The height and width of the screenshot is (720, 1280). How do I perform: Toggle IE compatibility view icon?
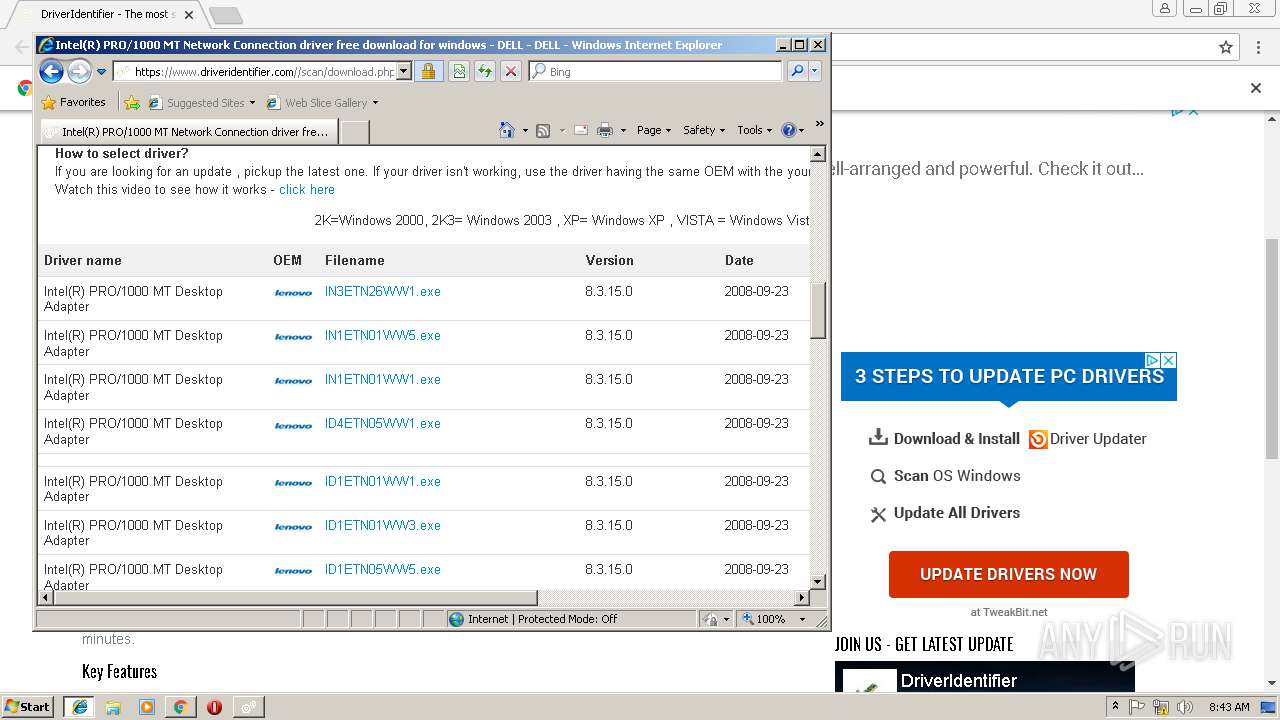pyautogui.click(x=458, y=71)
